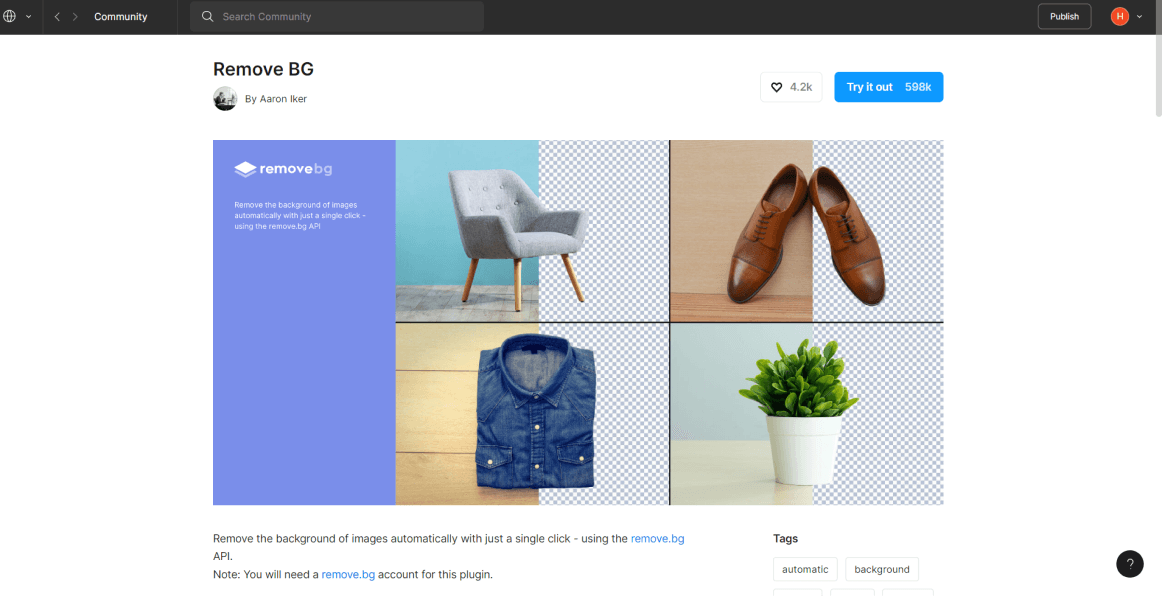Click the Publish button
The image size is (1162, 596).
pos(1064,16)
